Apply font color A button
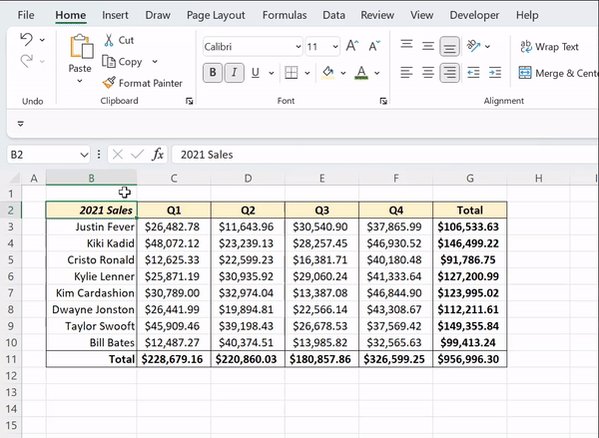Viewport: 599px width, 438px height. 361,73
